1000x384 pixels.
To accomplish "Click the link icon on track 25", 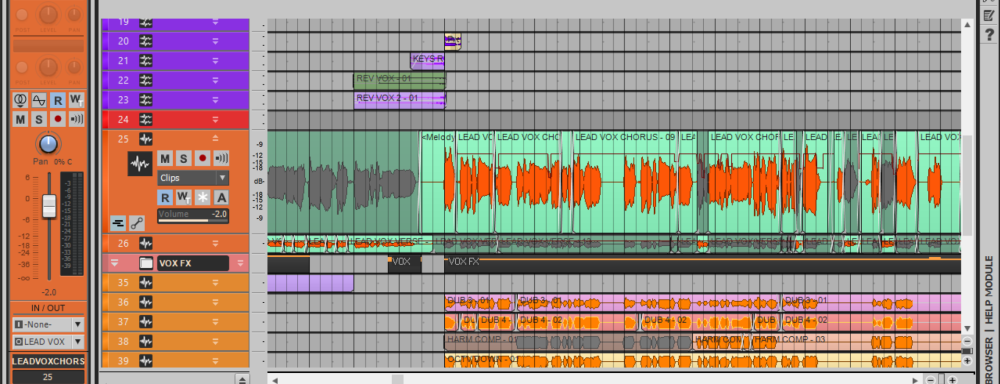I will (x=136, y=223).
